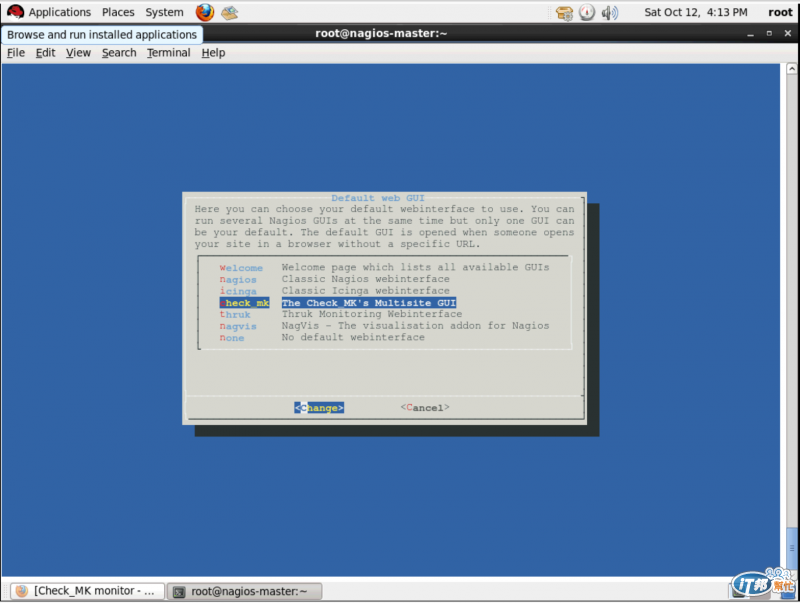Image resolution: width=800 pixels, height=603 pixels.
Task: Minimize the terminal window
Action: click(x=750, y=34)
